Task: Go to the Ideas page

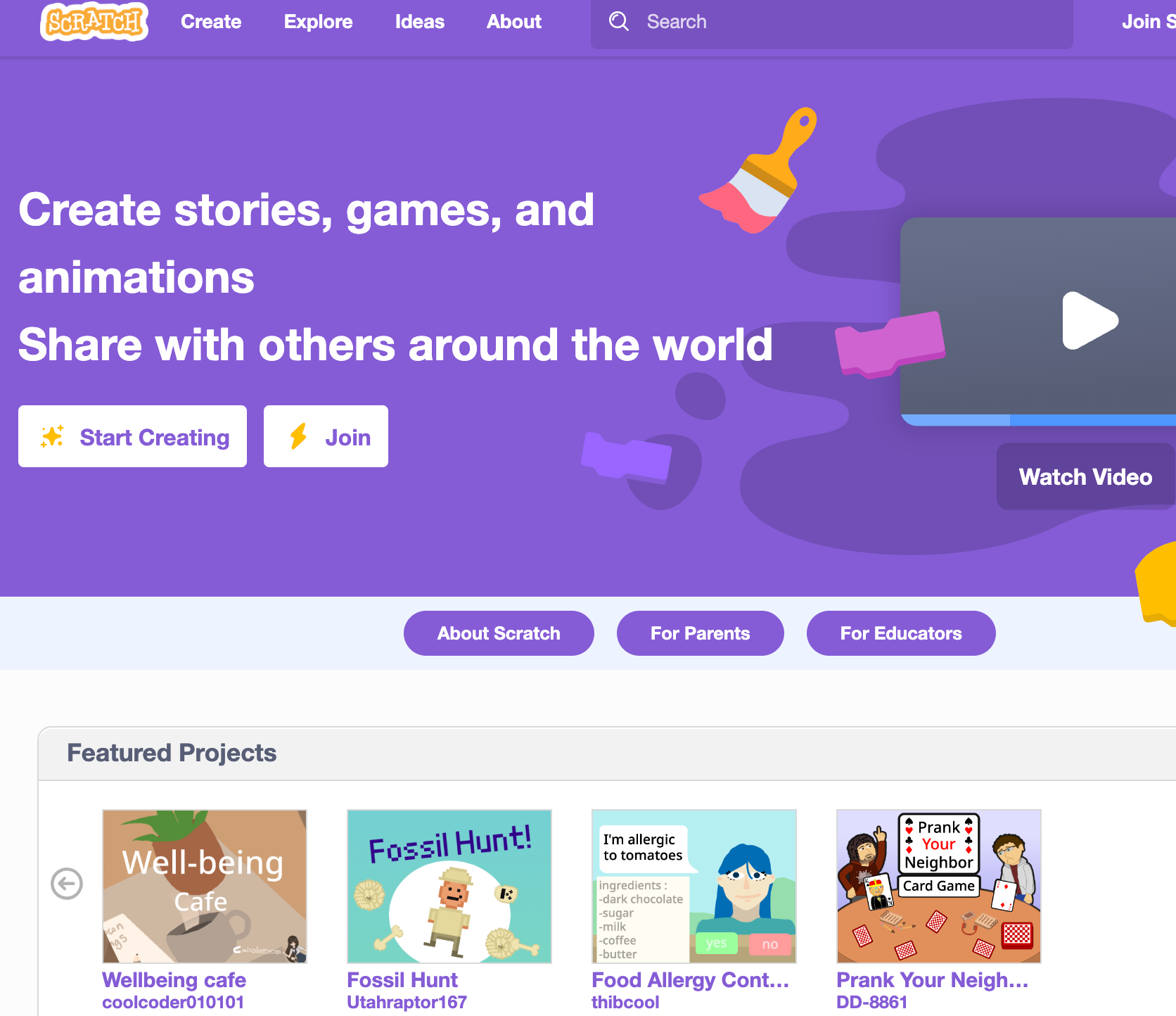Action: coord(420,22)
